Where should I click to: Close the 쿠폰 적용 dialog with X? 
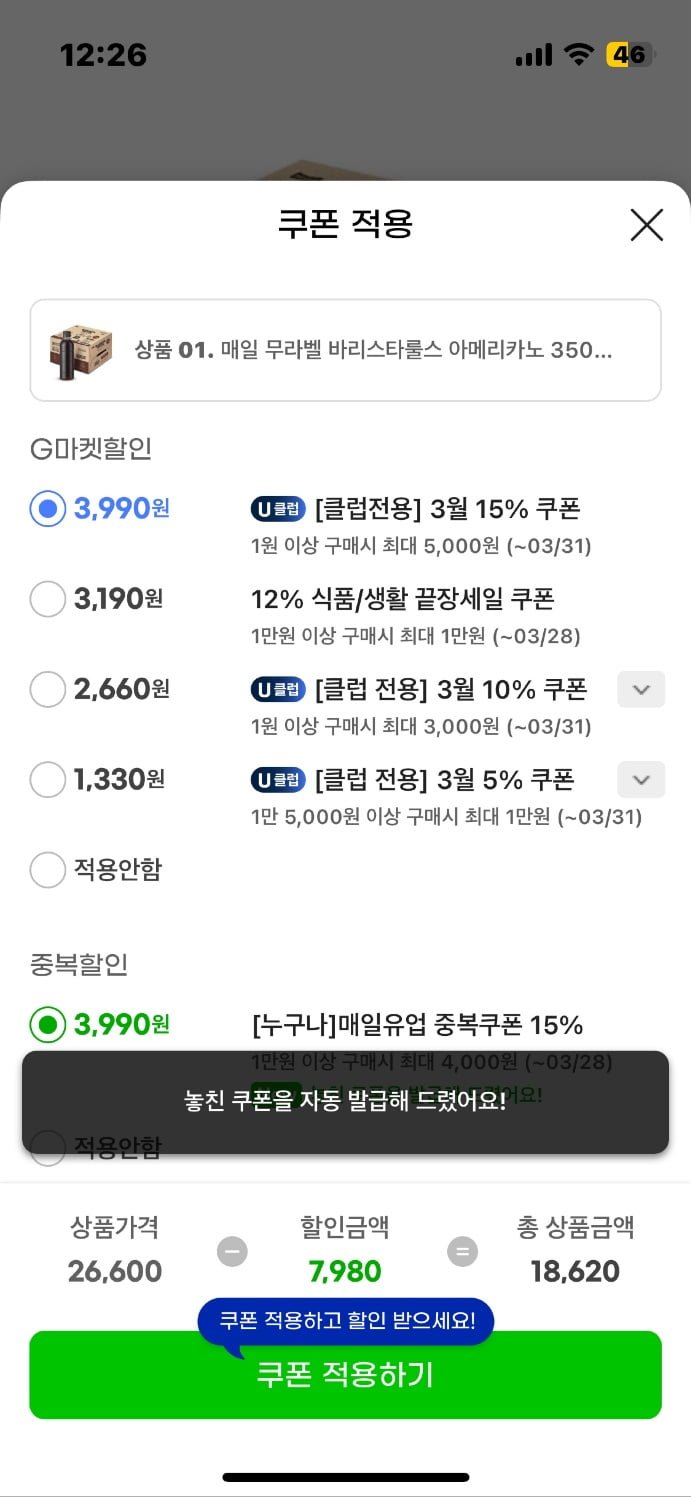[x=646, y=225]
